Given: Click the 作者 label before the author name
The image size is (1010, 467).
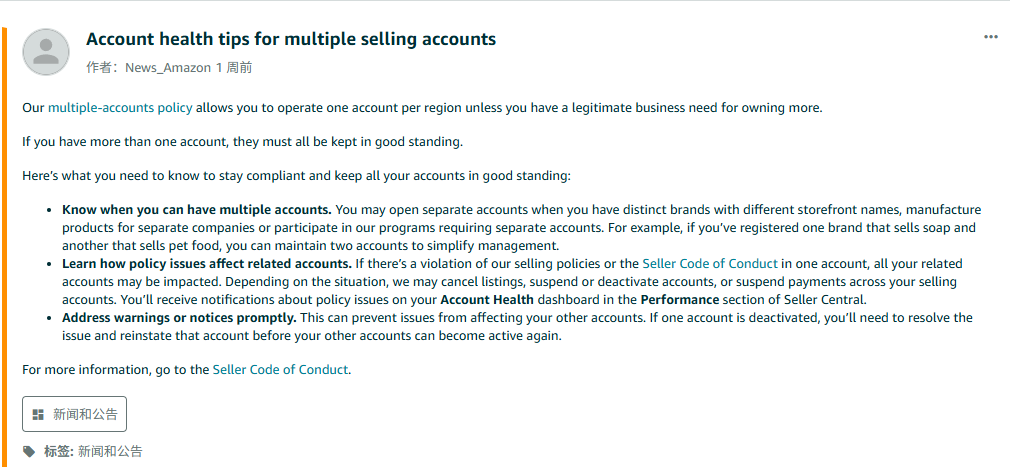Looking at the screenshot, I should click(98, 67).
